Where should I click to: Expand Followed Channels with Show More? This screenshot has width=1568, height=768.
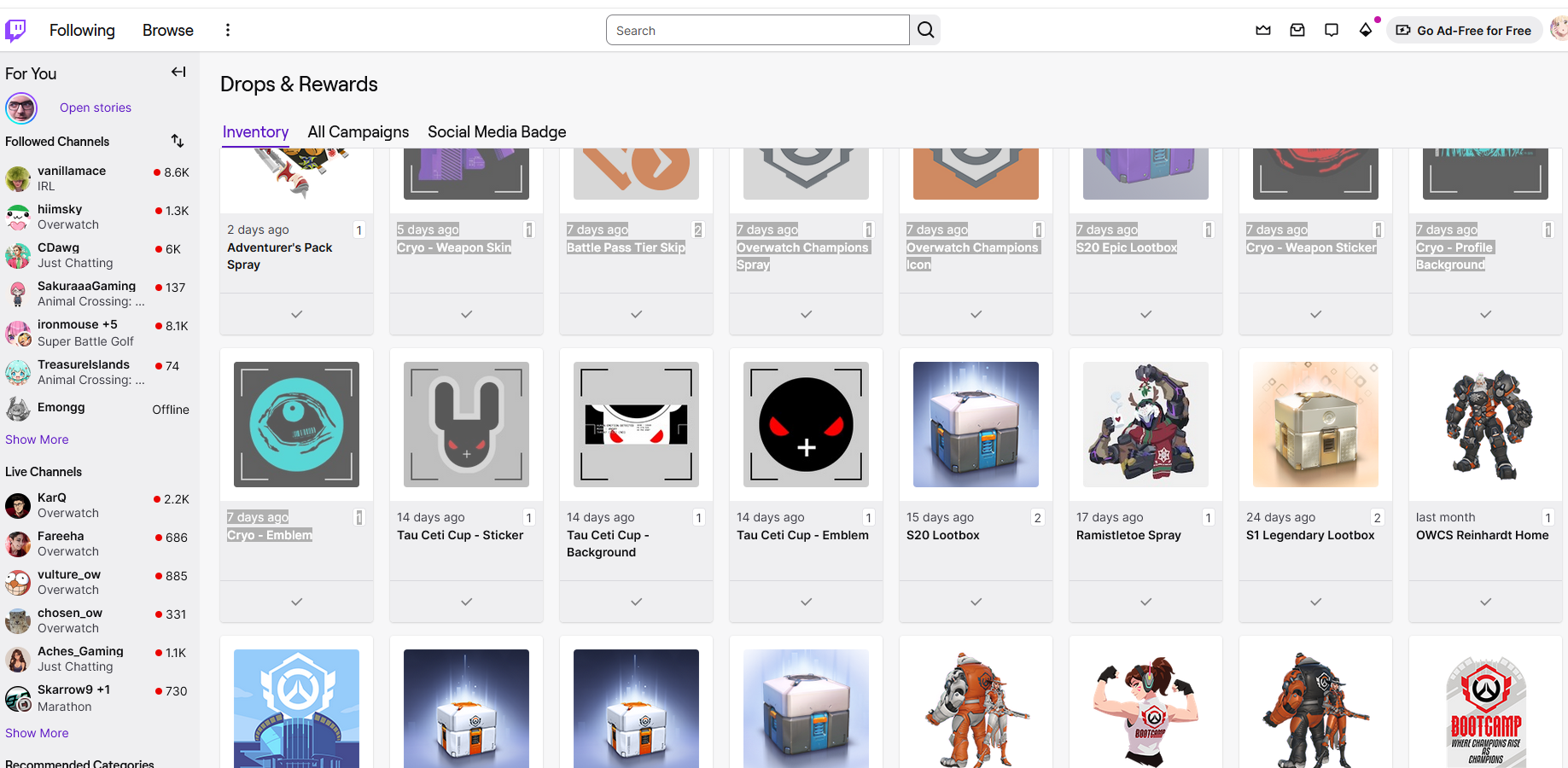37,439
